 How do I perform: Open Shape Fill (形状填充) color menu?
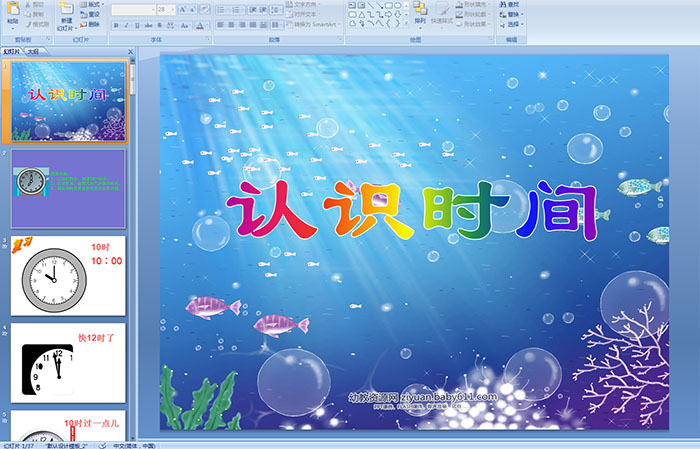(x=473, y=4)
